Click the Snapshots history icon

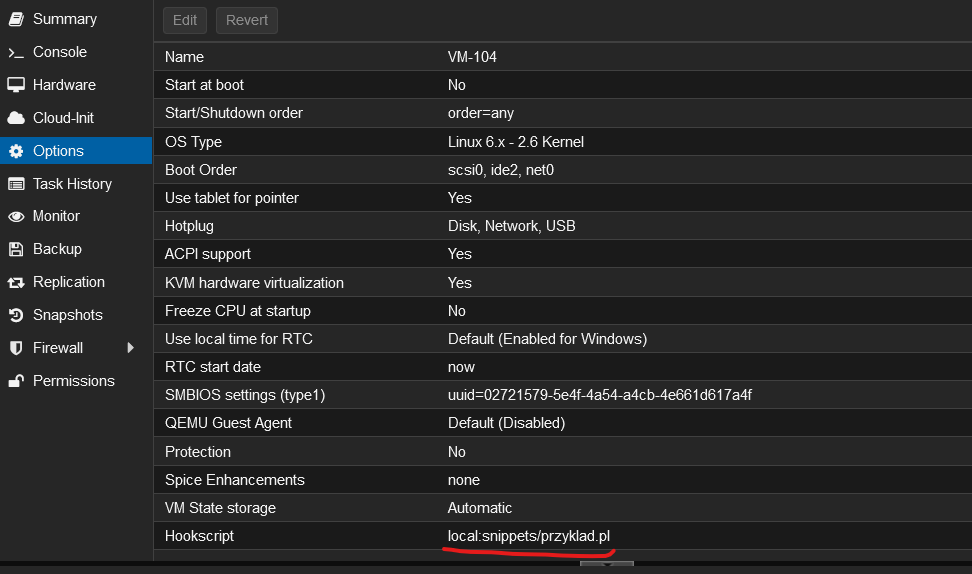click(15, 315)
